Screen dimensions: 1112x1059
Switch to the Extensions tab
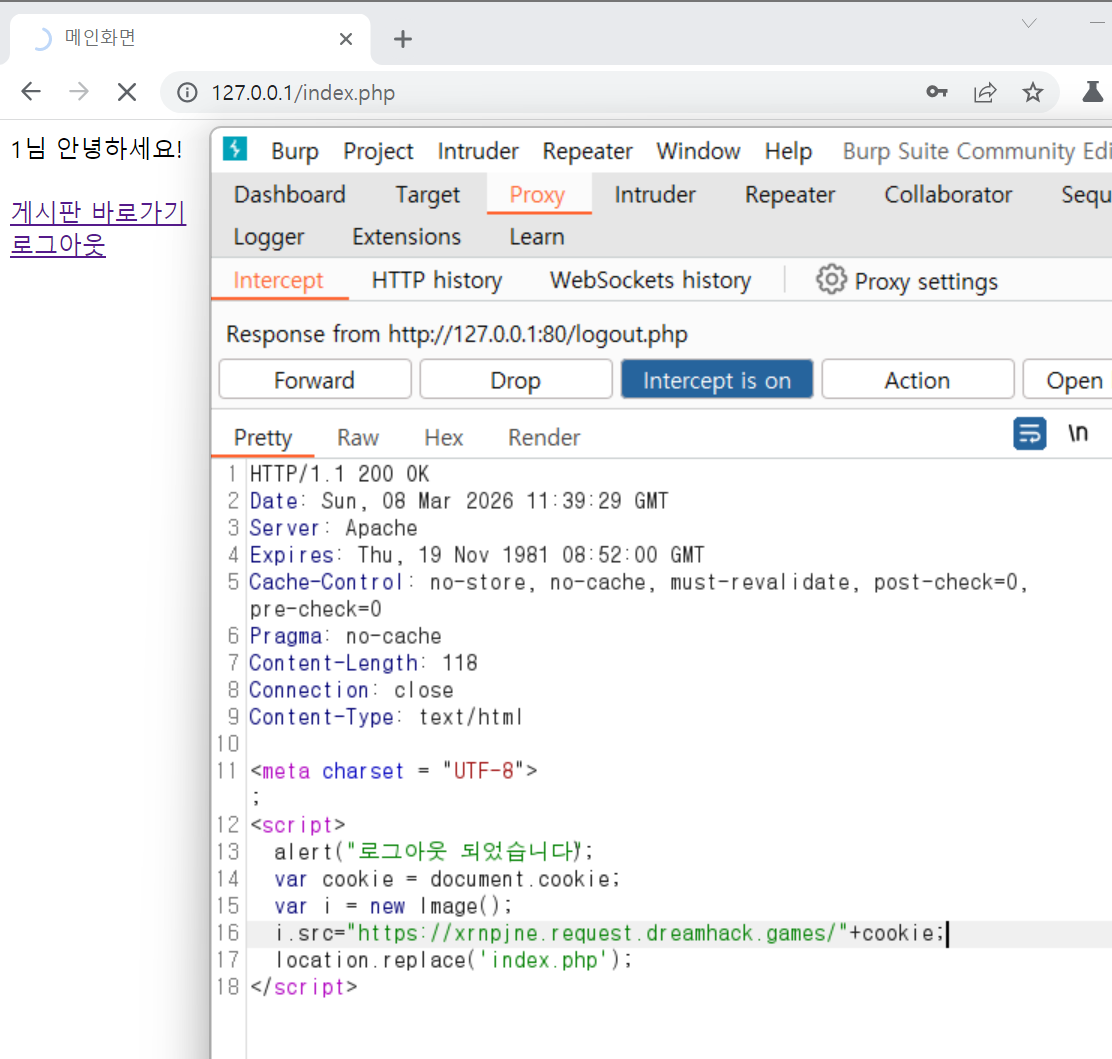point(406,237)
